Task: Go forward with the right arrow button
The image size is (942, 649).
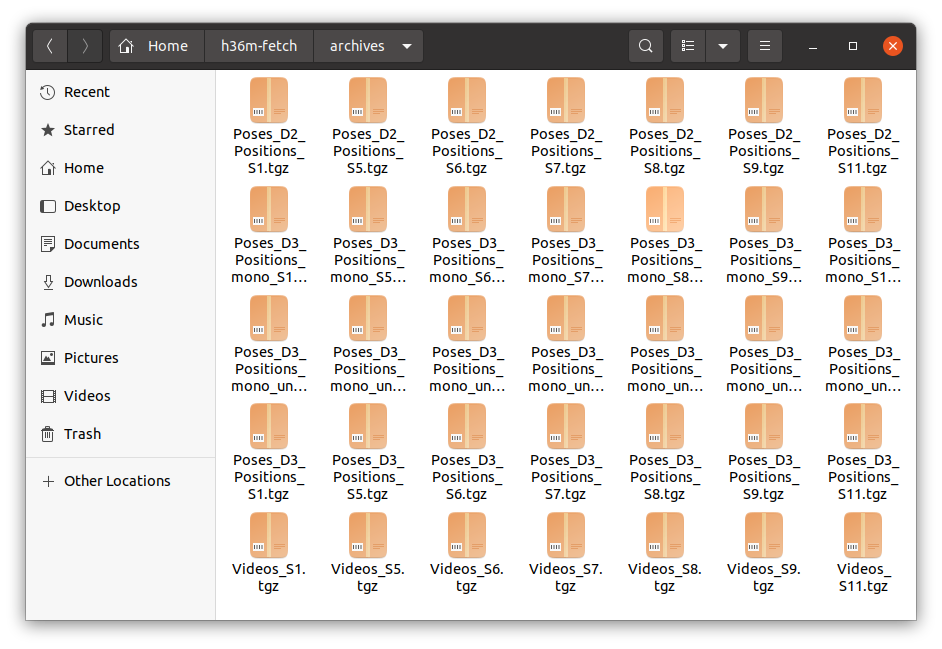Action: tap(85, 46)
